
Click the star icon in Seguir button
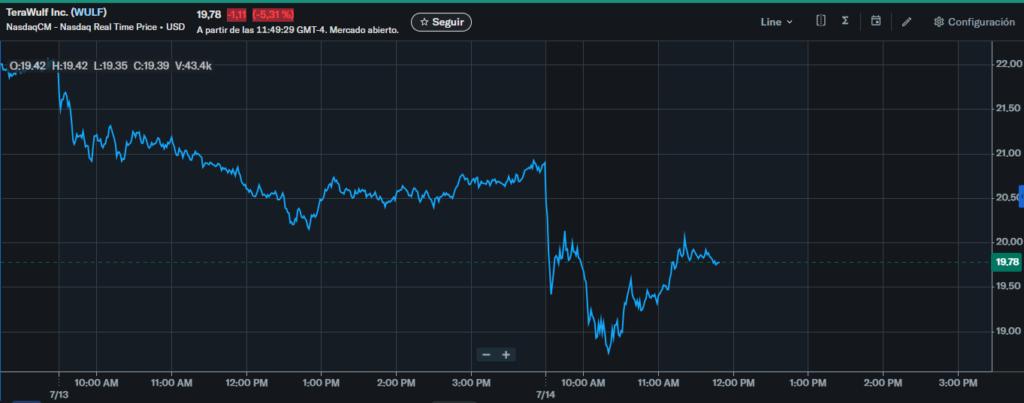pyautogui.click(x=424, y=22)
